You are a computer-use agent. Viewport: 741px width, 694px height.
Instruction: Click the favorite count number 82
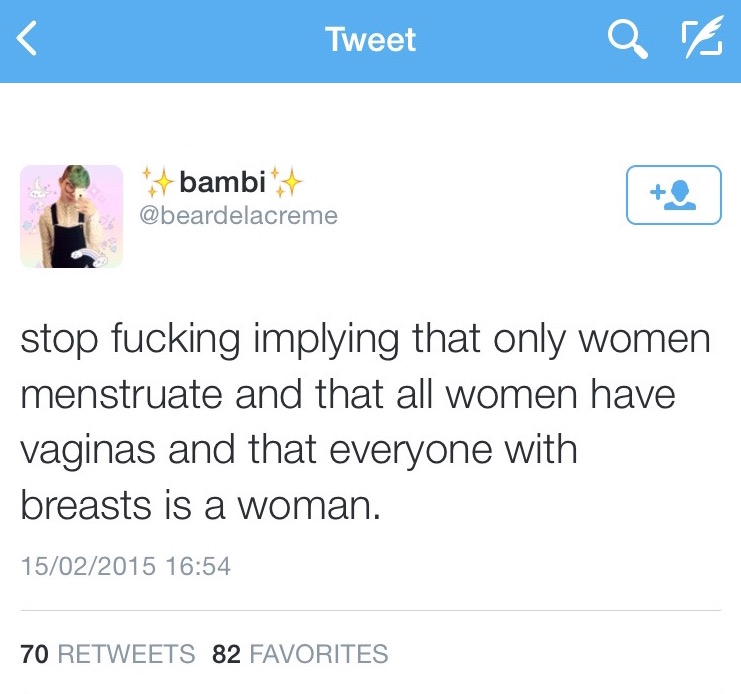(x=227, y=655)
